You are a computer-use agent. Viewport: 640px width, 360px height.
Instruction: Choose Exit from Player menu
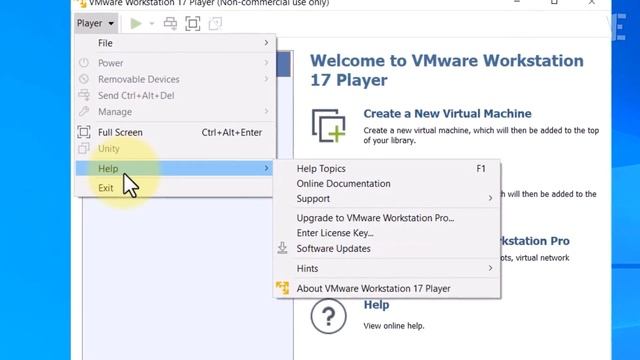pyautogui.click(x=174, y=188)
